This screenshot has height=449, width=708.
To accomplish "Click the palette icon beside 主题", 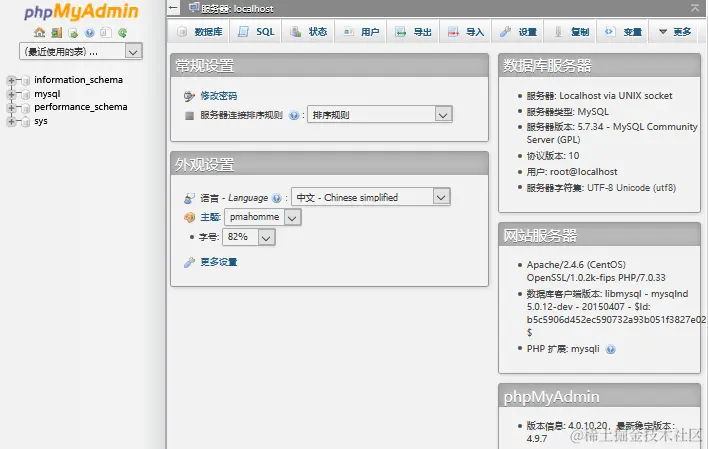I will click(189, 217).
